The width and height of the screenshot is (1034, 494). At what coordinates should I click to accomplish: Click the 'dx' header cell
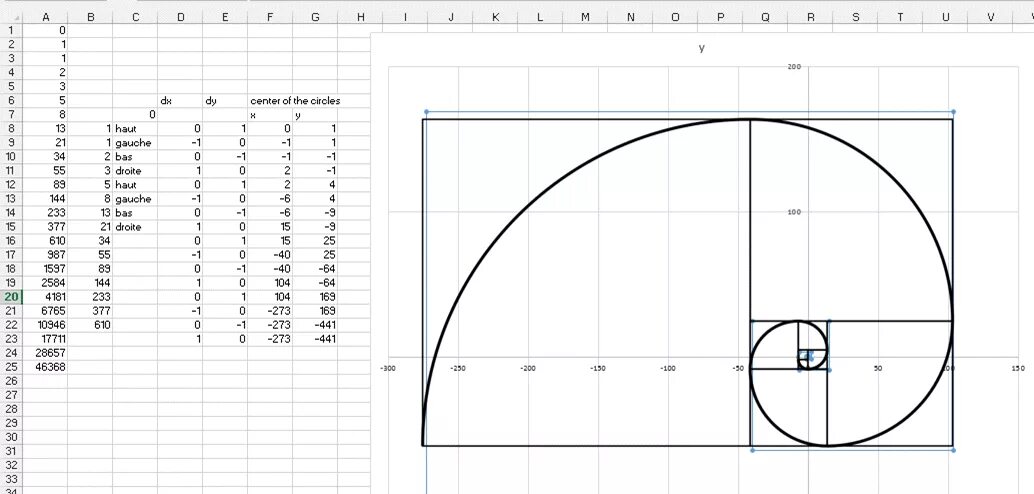[180, 100]
